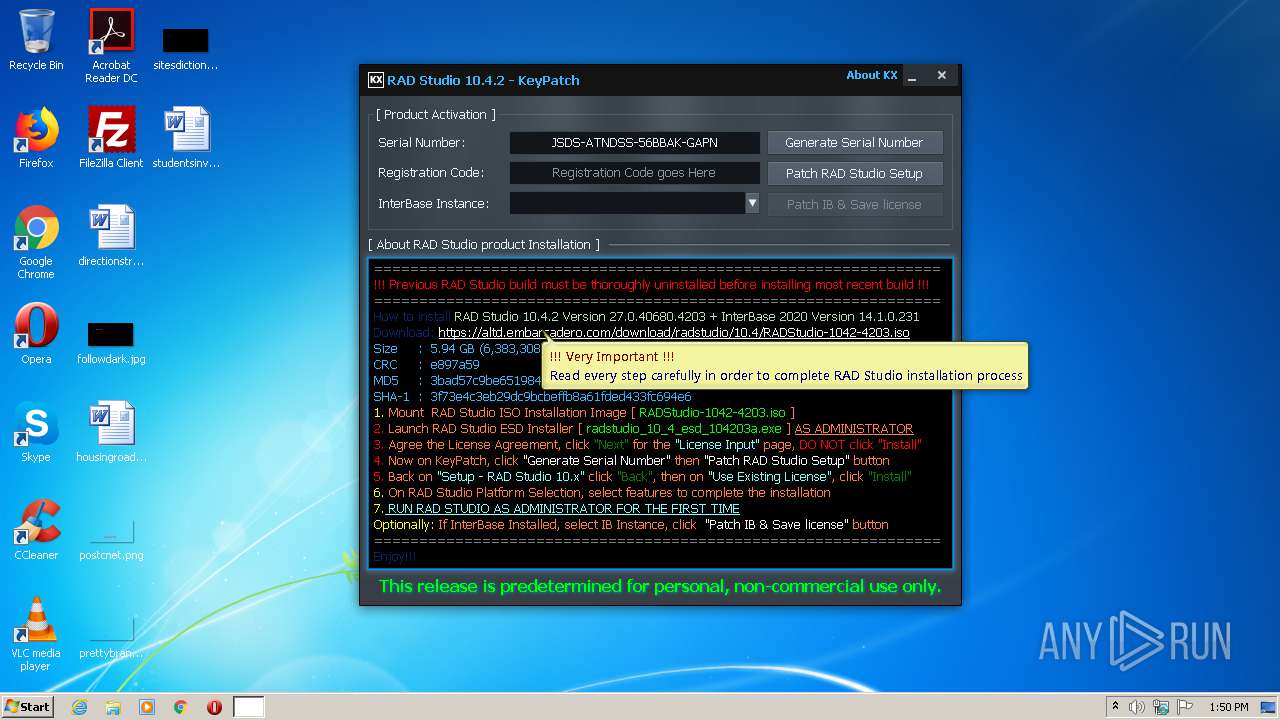Click the red uninstall warning text
Viewport: 1280px width, 720px height.
pos(651,285)
